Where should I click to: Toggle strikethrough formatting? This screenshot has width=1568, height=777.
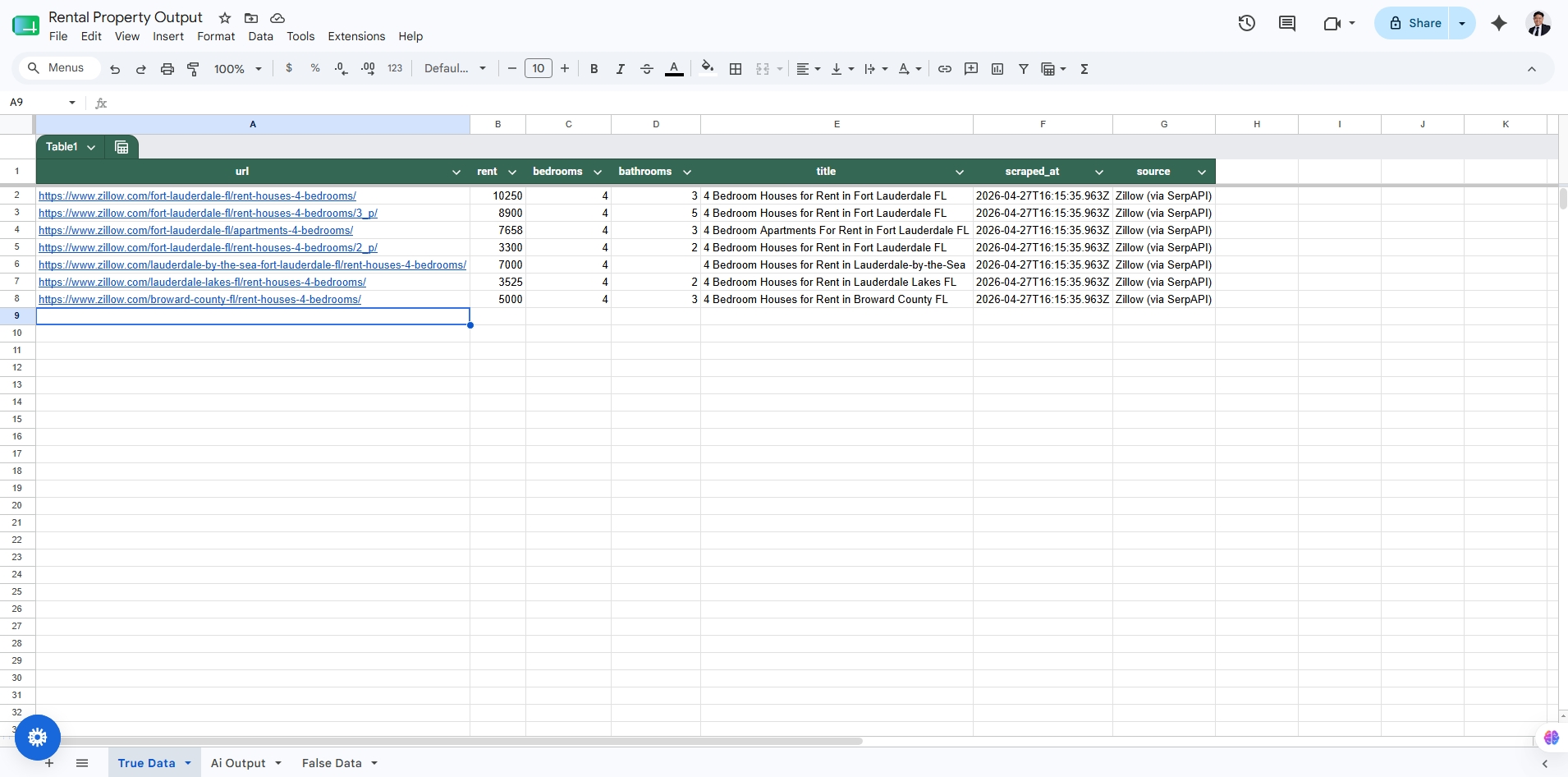(647, 69)
